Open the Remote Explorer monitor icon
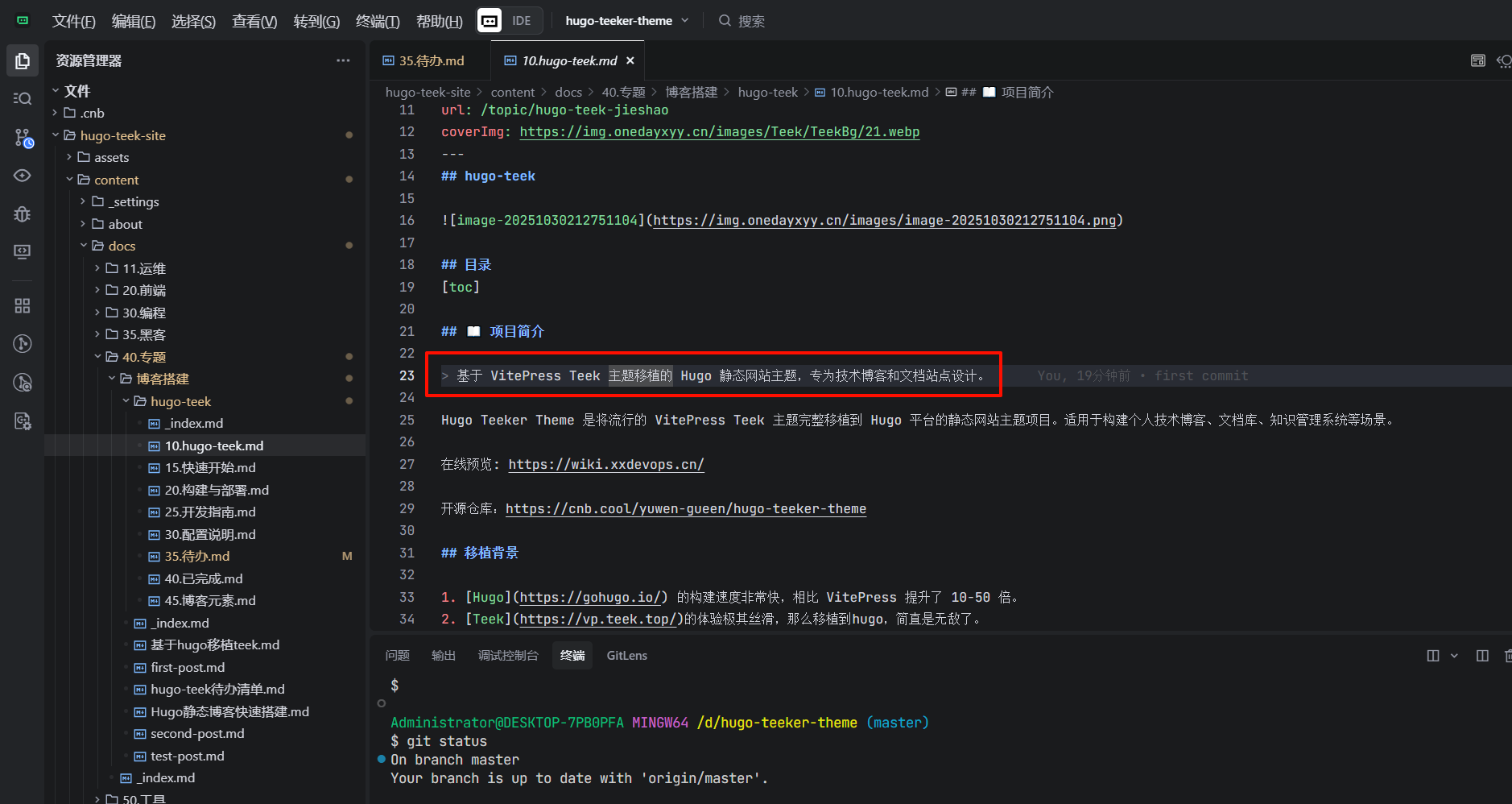This screenshot has height=804, width=1512. pyautogui.click(x=23, y=251)
